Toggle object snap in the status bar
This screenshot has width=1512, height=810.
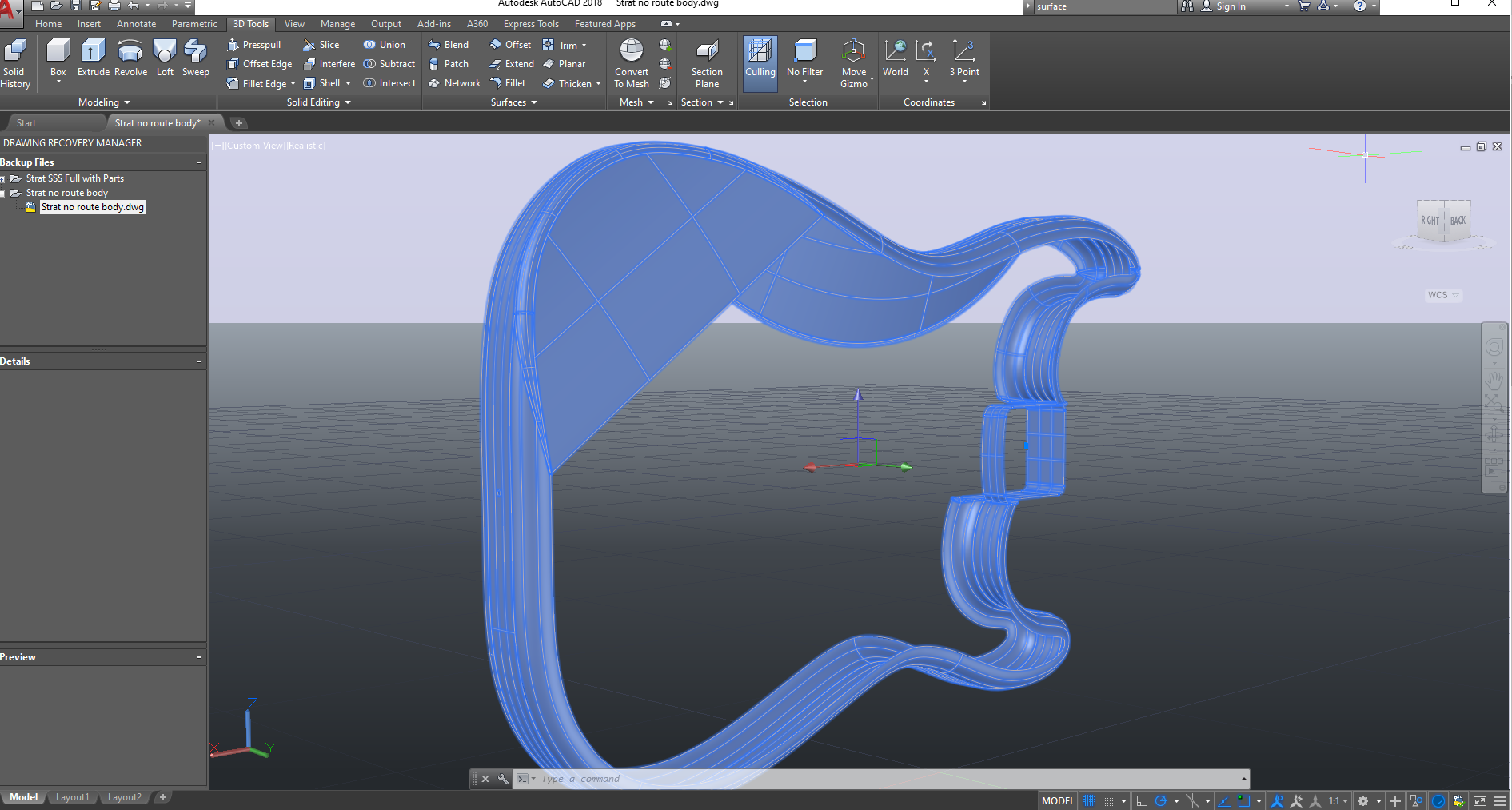pyautogui.click(x=1245, y=800)
